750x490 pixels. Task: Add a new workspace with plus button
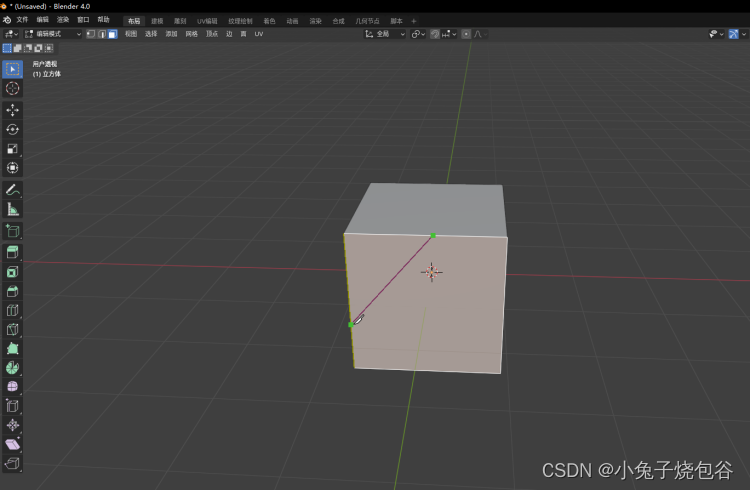tap(414, 21)
